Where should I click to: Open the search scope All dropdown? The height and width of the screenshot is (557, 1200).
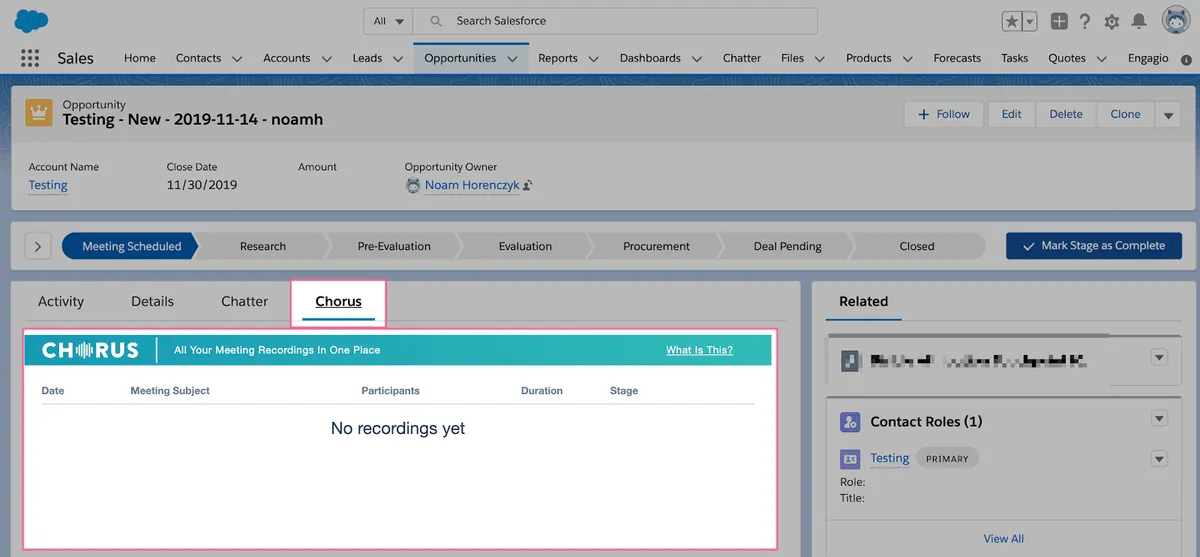click(388, 21)
